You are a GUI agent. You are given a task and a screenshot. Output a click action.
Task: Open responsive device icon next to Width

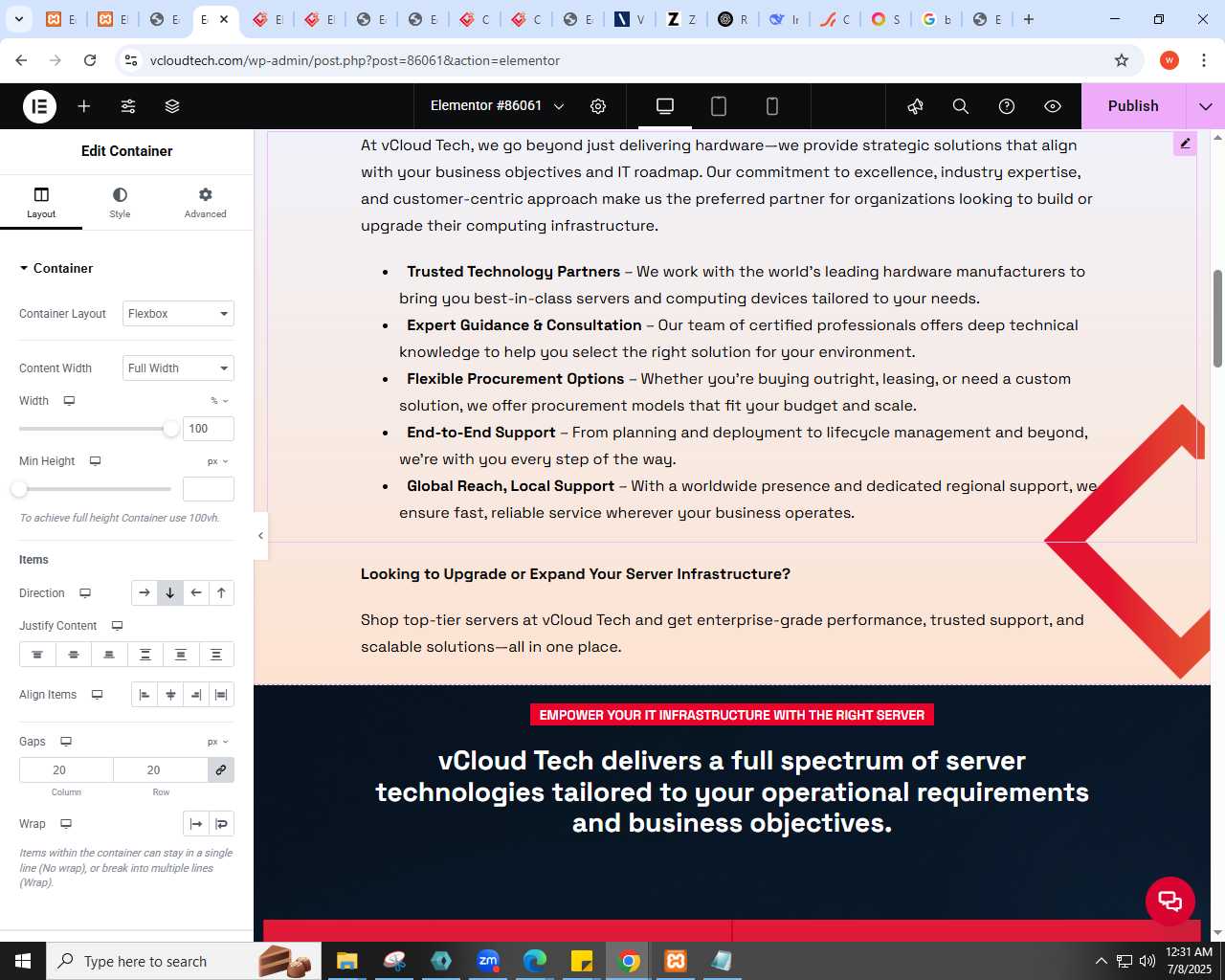[69, 401]
